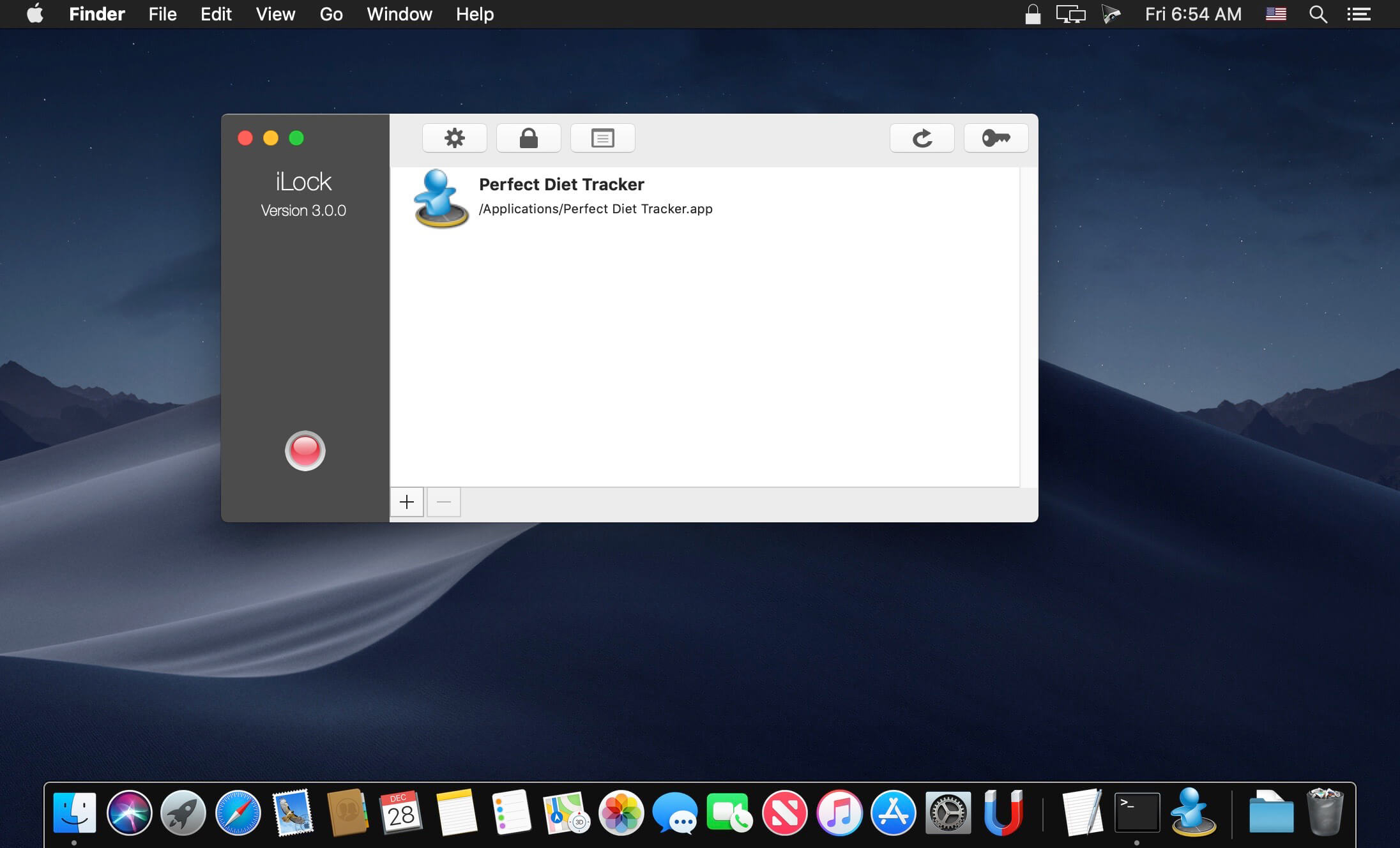The image size is (1400, 848).
Task: Open Reminders from the Dock
Action: point(511,813)
